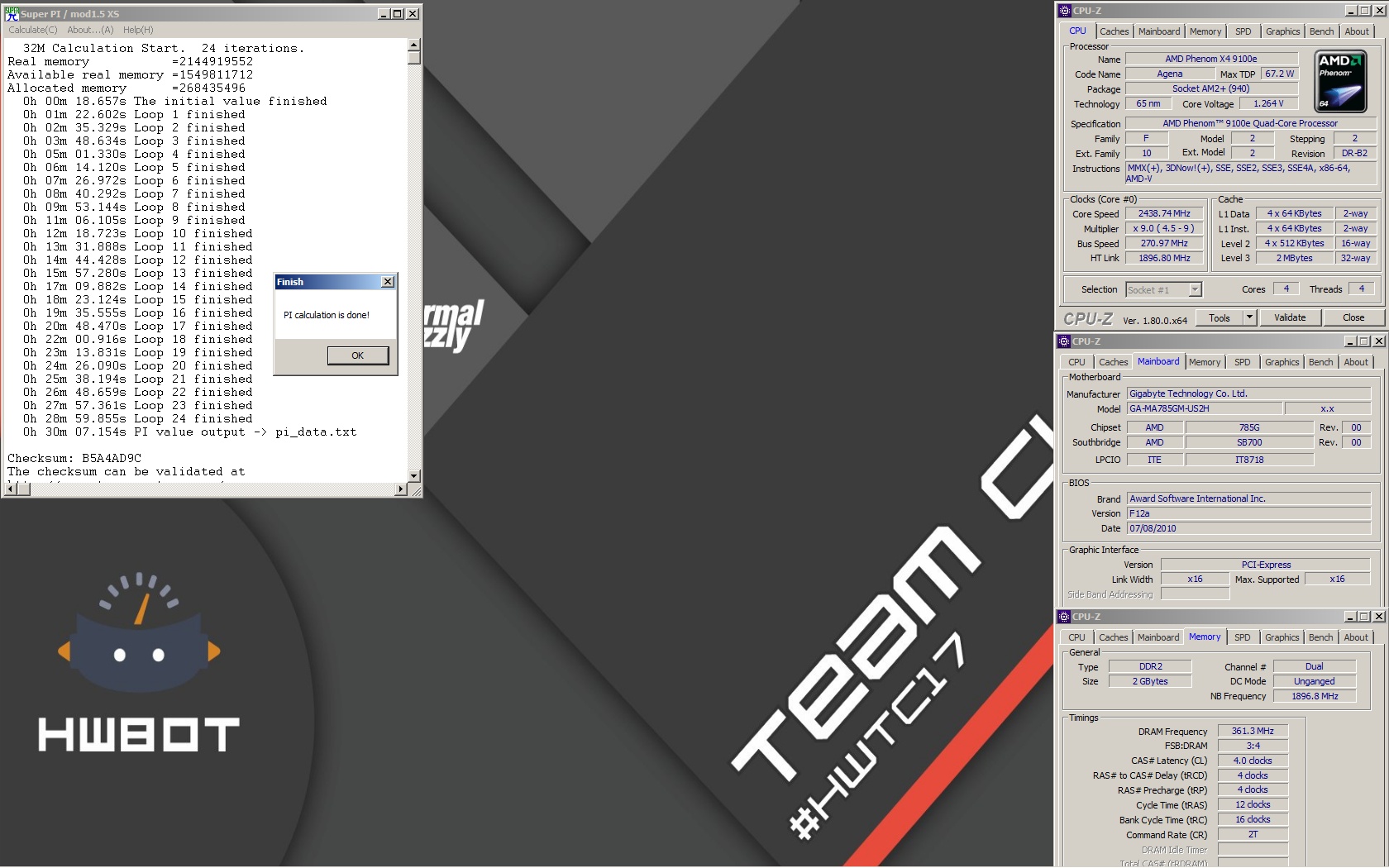Open the Calculate(C) menu
1389x868 pixels.
pos(33,30)
